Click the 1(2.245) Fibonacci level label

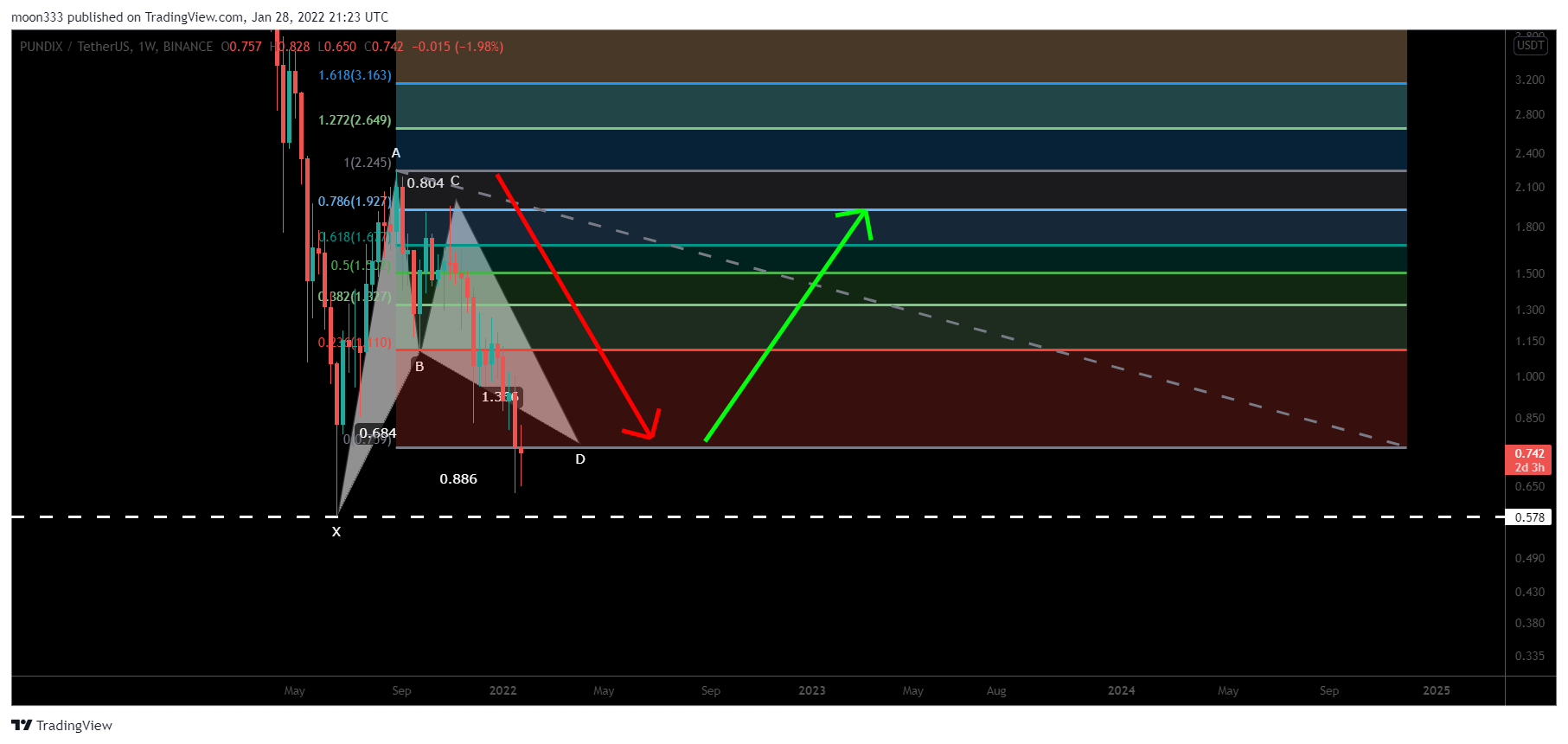point(368,163)
